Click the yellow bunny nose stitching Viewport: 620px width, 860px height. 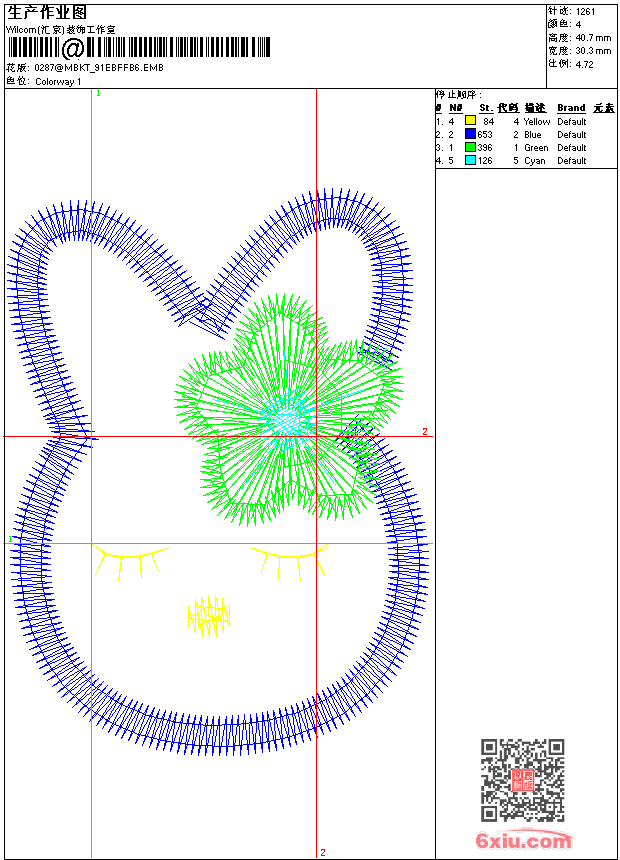point(209,616)
